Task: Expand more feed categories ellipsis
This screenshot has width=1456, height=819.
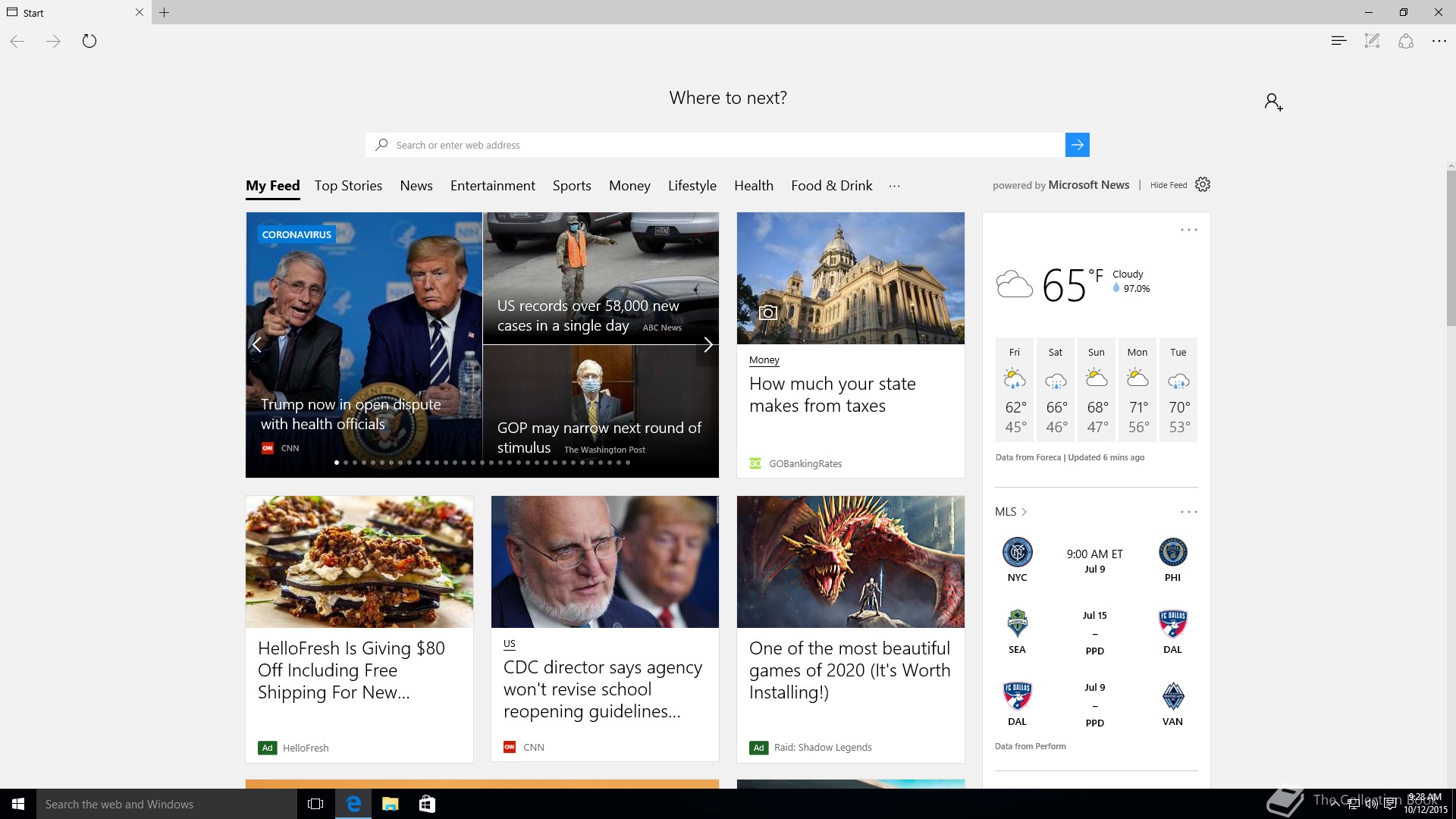Action: click(x=895, y=186)
